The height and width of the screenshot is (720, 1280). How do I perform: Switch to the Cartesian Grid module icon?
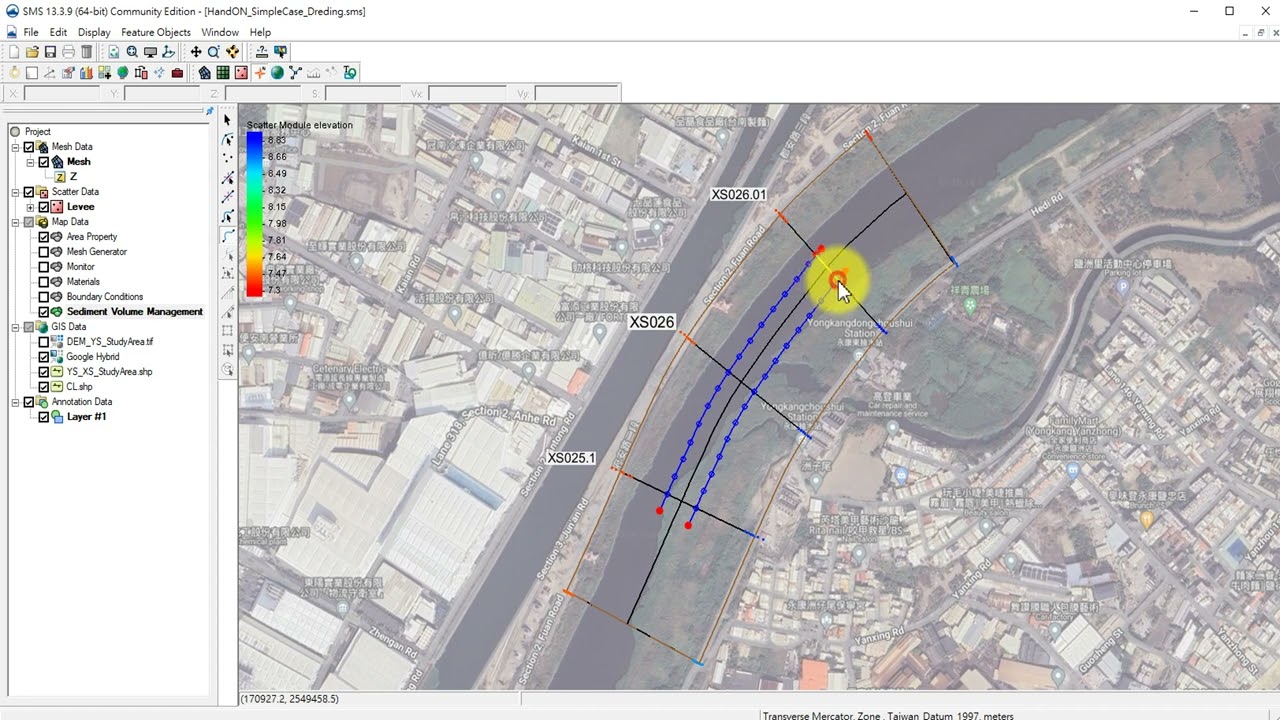pos(223,73)
